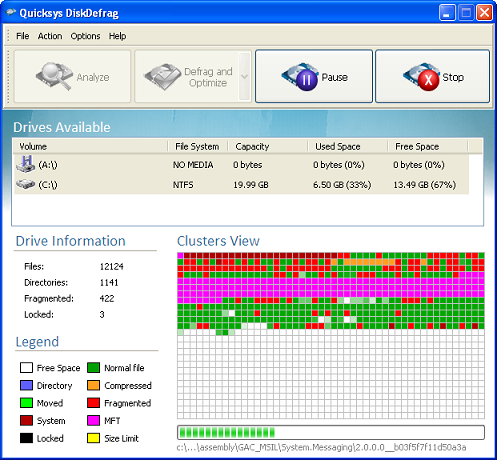The width and height of the screenshot is (497, 460).
Task: Click the '0 bytes' capacity of drive A
Action: click(248, 165)
